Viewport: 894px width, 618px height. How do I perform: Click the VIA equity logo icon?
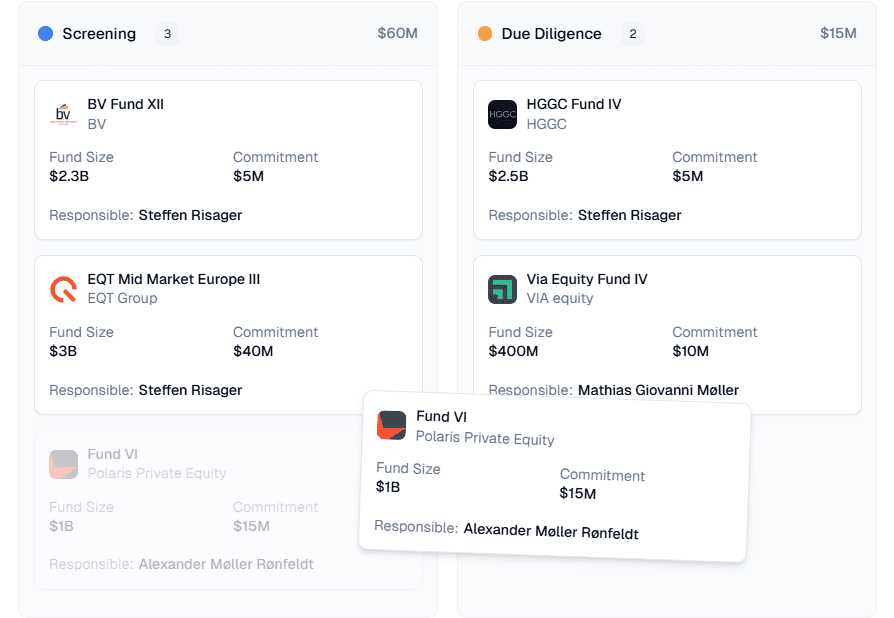coord(502,289)
